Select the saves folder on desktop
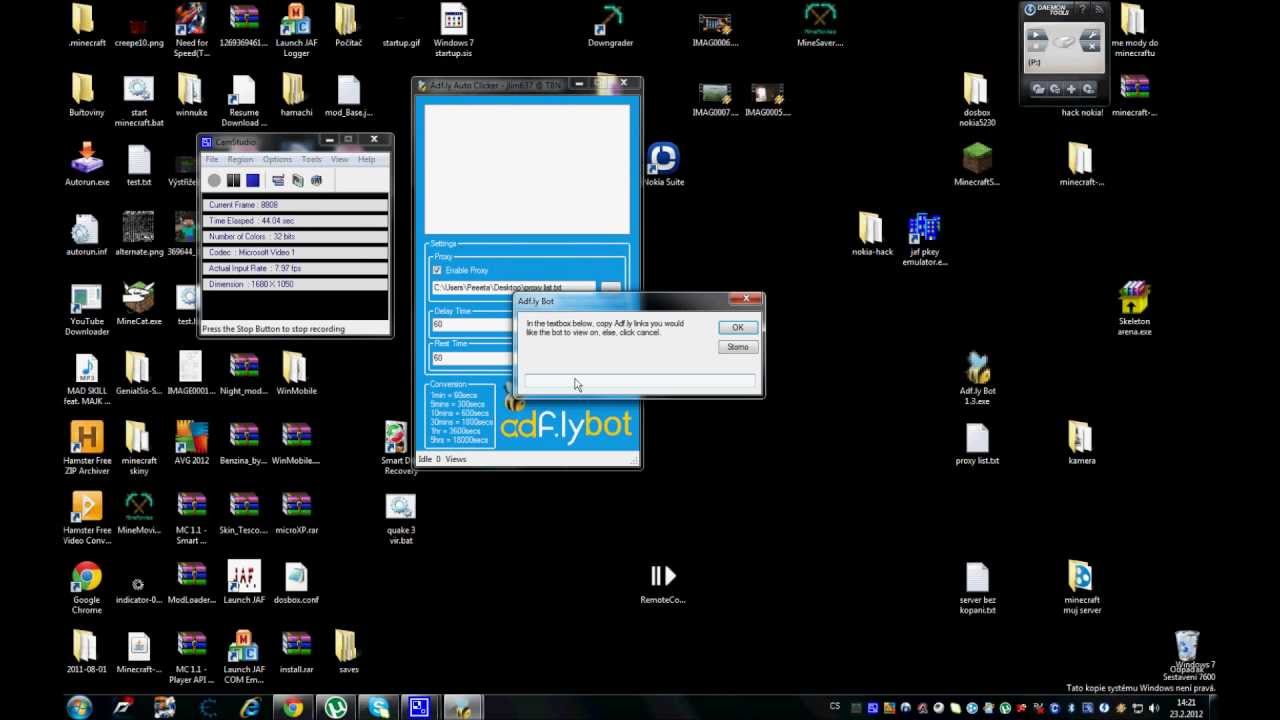1280x720 pixels. [x=348, y=652]
